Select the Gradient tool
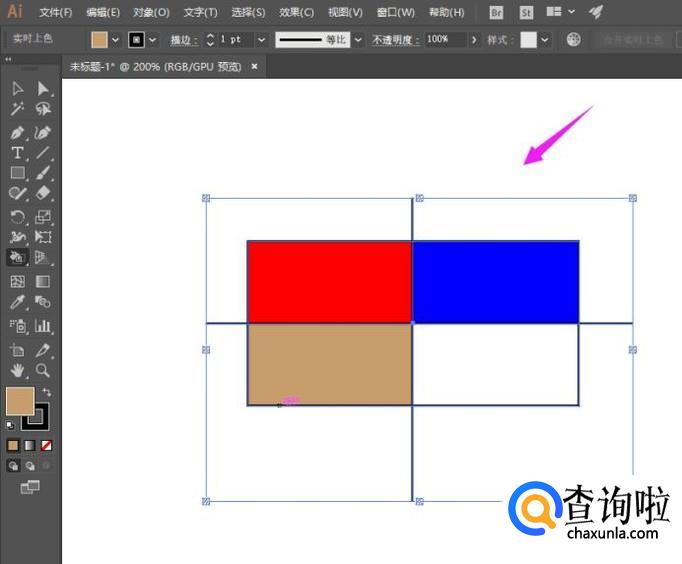The height and width of the screenshot is (564, 682). (43, 281)
